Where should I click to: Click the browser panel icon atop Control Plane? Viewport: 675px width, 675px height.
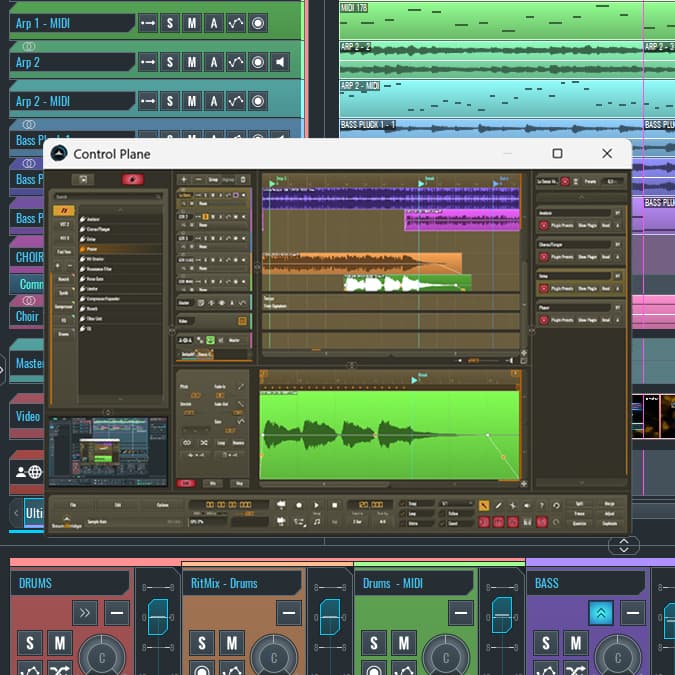tap(83, 179)
